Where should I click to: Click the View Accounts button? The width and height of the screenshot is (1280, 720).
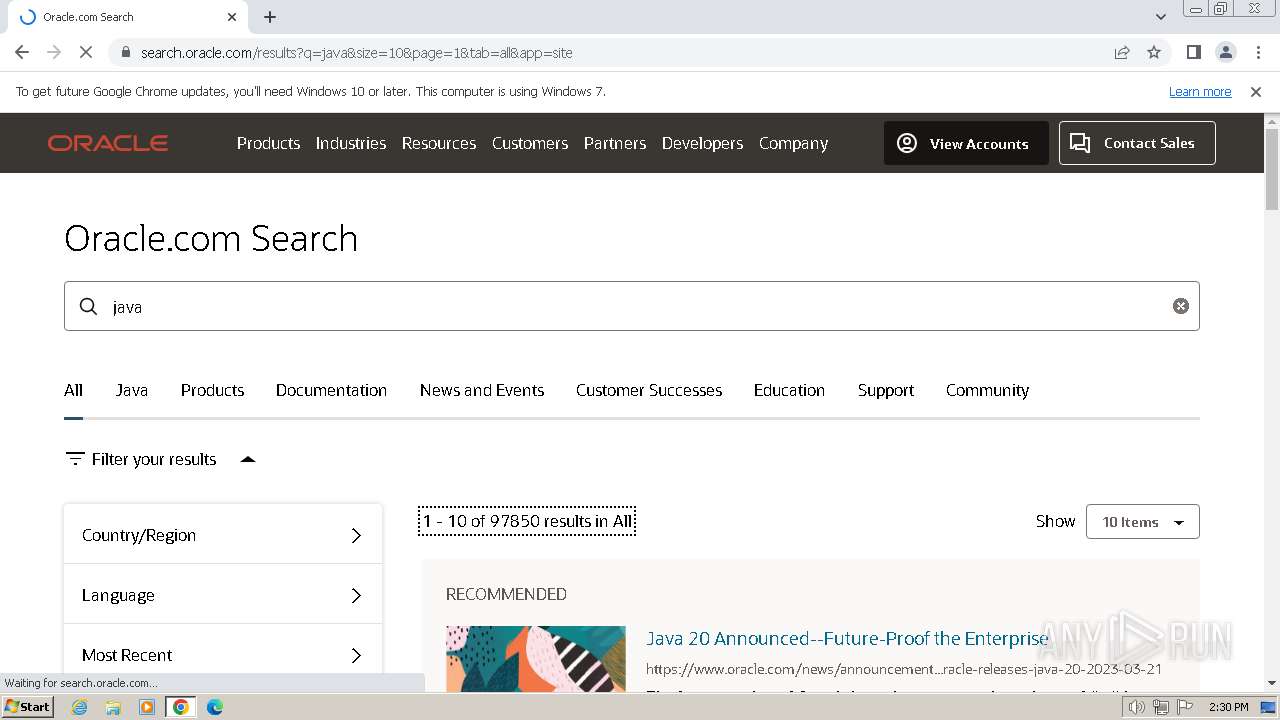pos(966,143)
